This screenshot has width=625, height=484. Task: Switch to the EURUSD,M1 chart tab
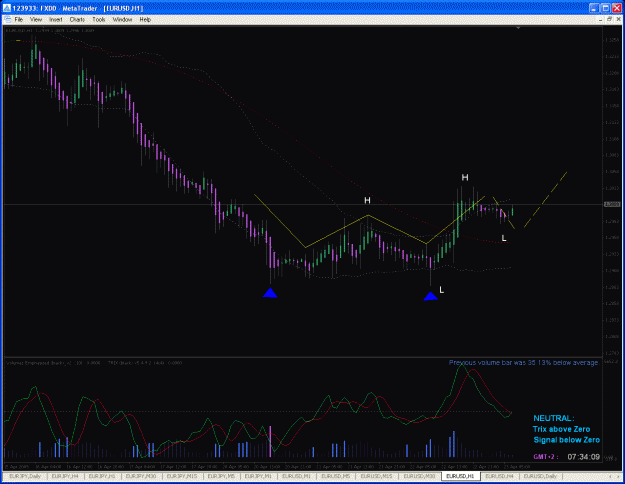pyautogui.click(x=297, y=476)
